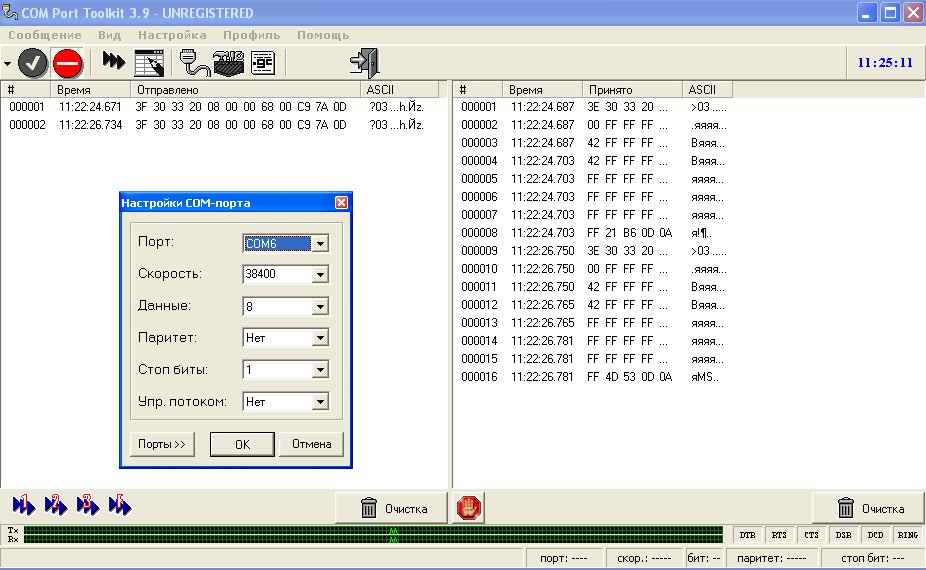Click the скор. status bar field
This screenshot has height=570, width=926.
pyautogui.click(x=644, y=558)
